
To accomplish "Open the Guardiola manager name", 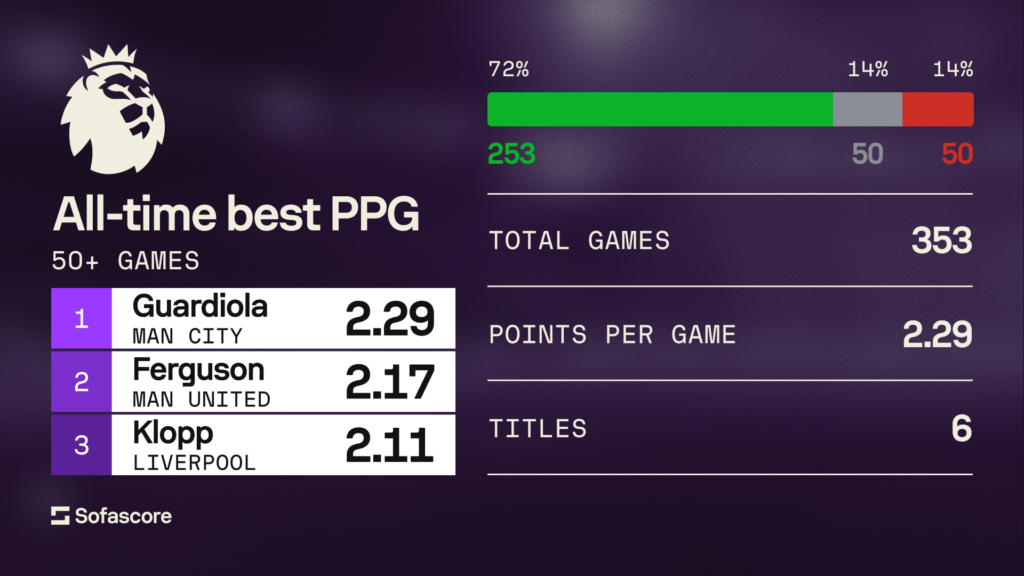I will (x=199, y=305).
